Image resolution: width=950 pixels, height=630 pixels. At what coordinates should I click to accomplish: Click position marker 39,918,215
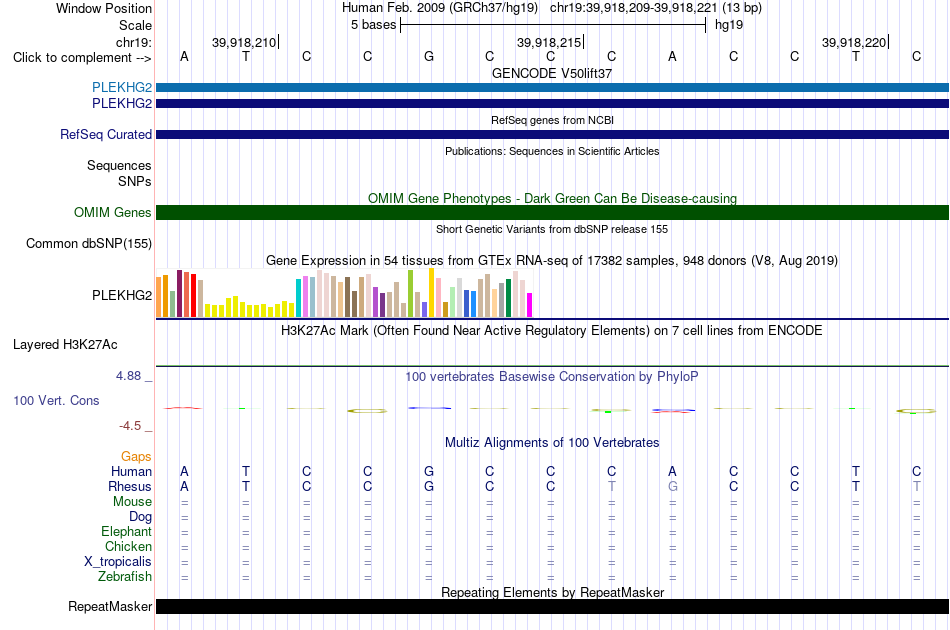[549, 42]
